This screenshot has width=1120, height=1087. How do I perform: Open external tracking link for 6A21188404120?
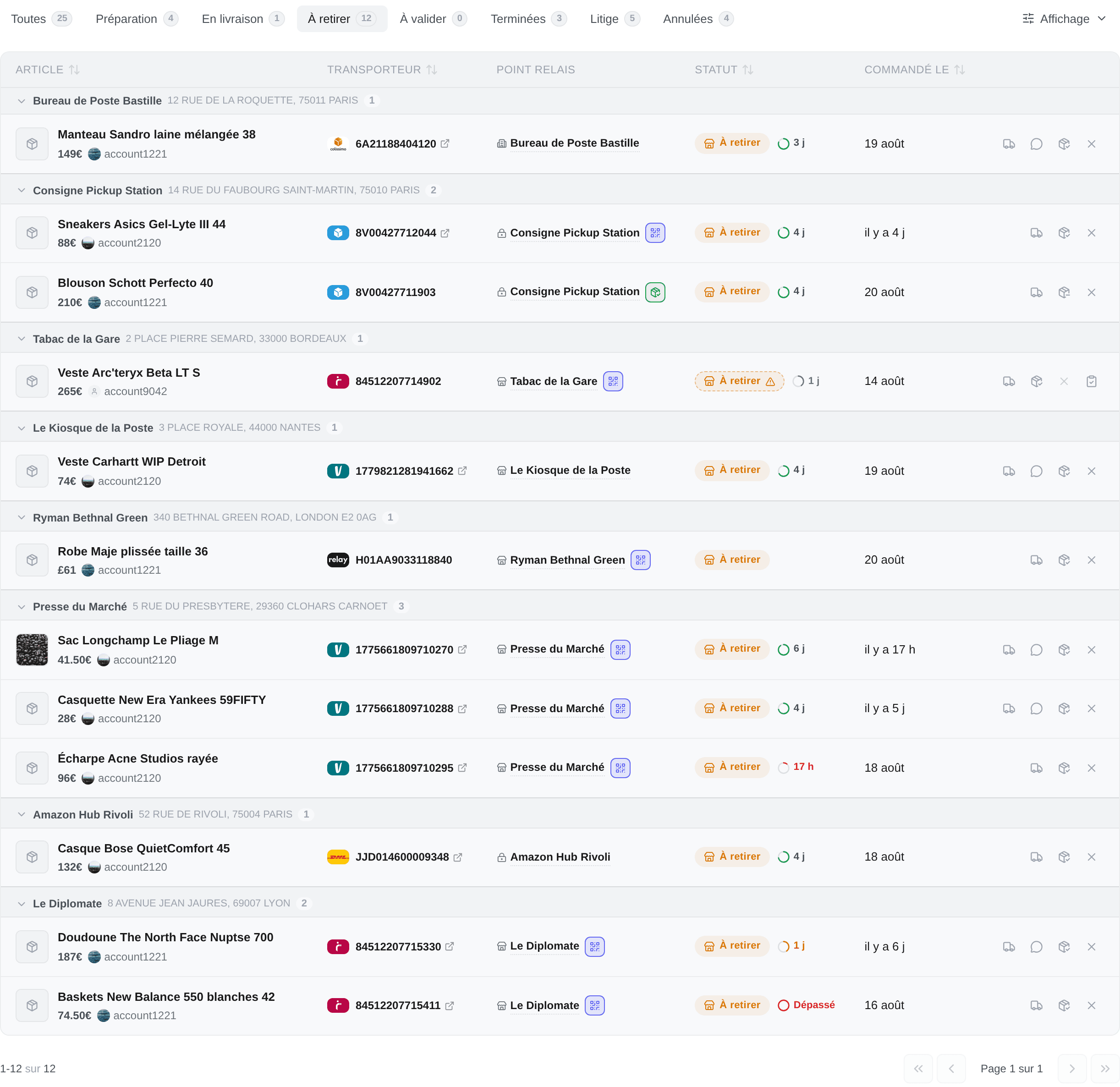[x=445, y=143]
